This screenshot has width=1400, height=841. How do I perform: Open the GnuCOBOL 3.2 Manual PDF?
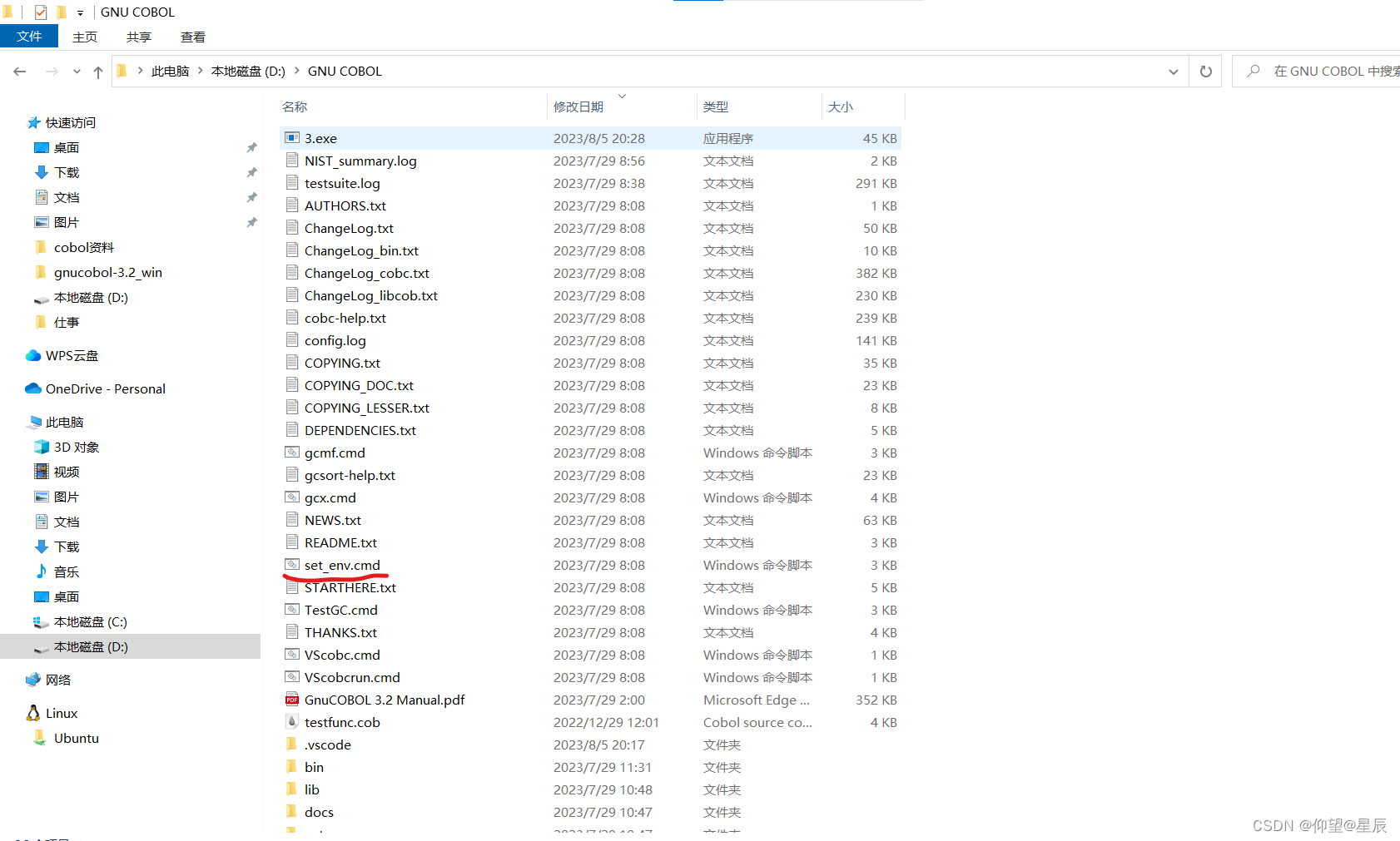click(x=384, y=700)
